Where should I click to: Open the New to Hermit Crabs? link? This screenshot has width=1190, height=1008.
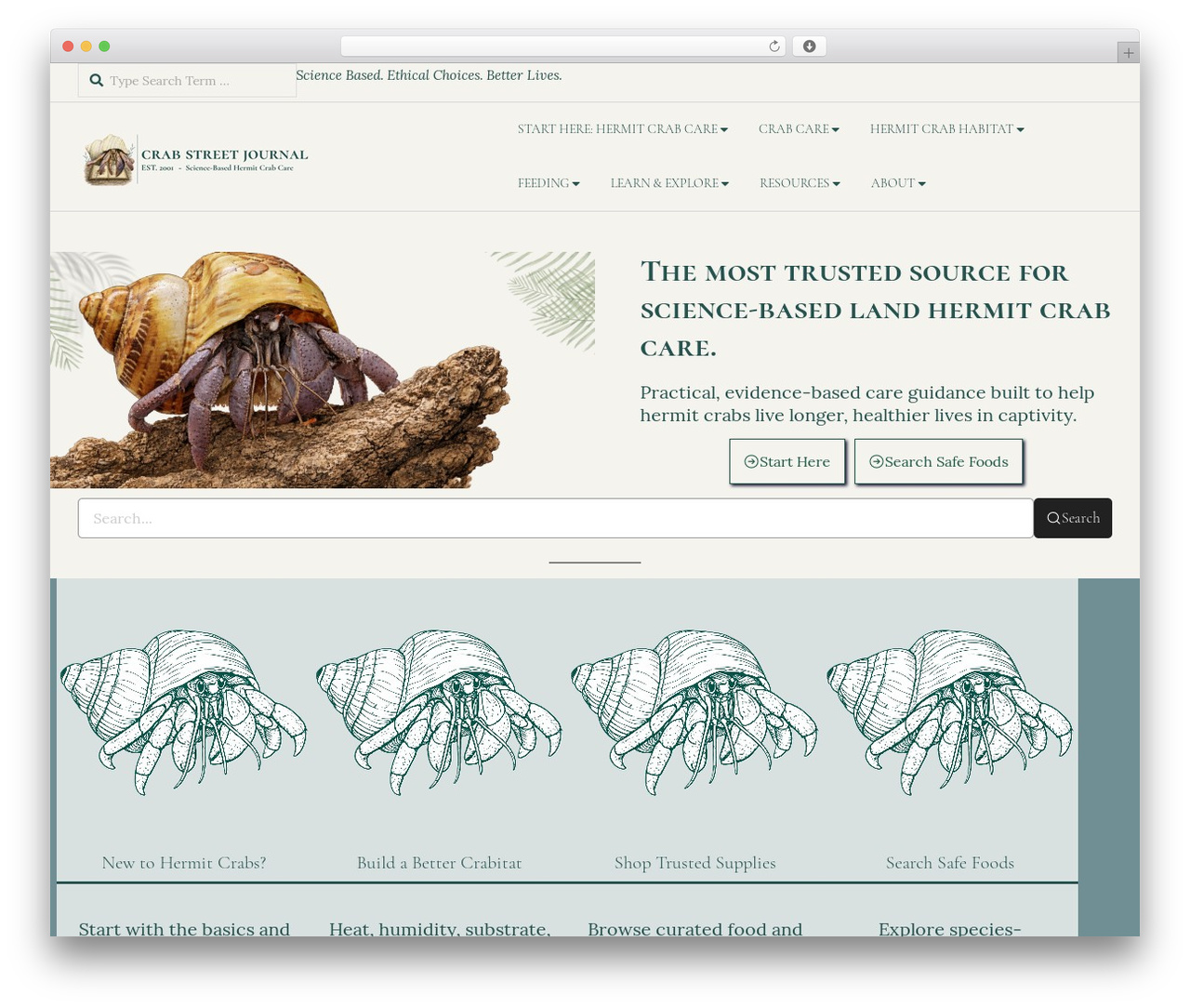184,863
